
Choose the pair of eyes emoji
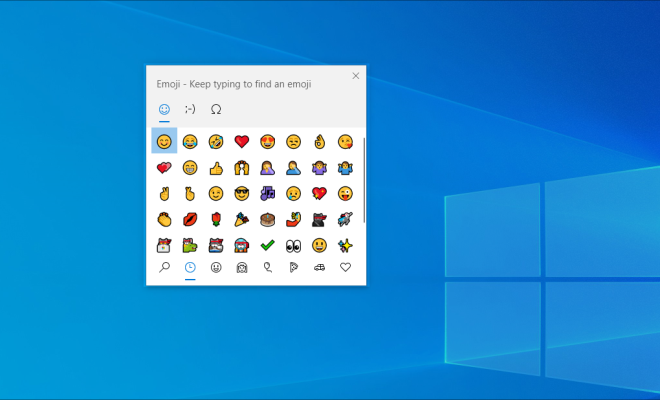(293, 245)
